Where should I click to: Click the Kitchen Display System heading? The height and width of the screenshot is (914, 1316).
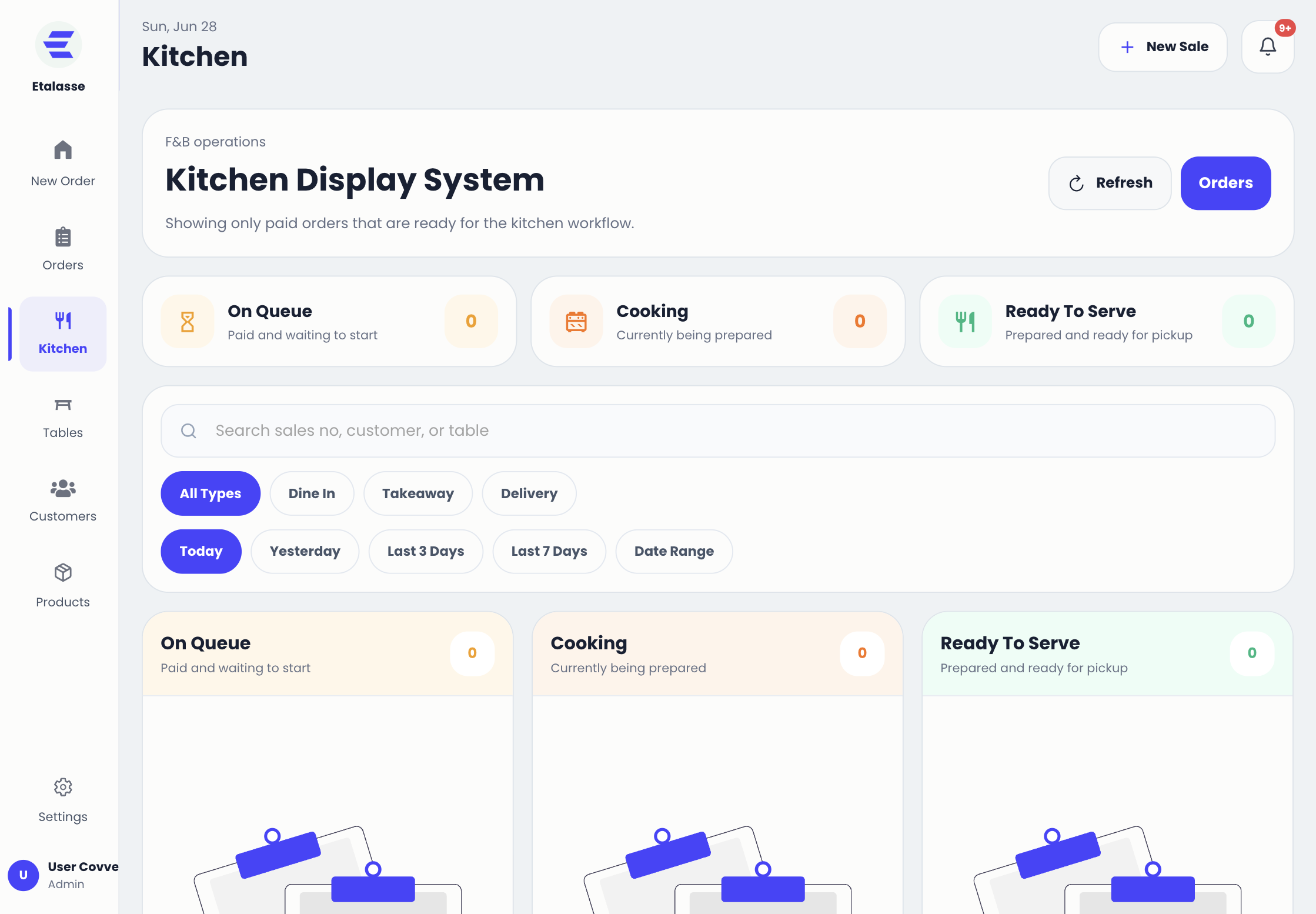tap(355, 179)
